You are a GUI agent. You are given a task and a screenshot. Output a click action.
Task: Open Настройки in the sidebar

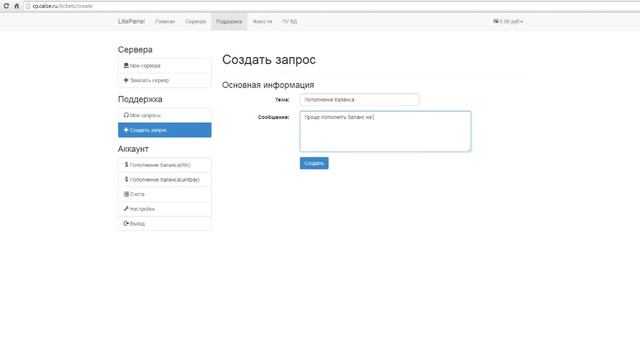(164, 209)
